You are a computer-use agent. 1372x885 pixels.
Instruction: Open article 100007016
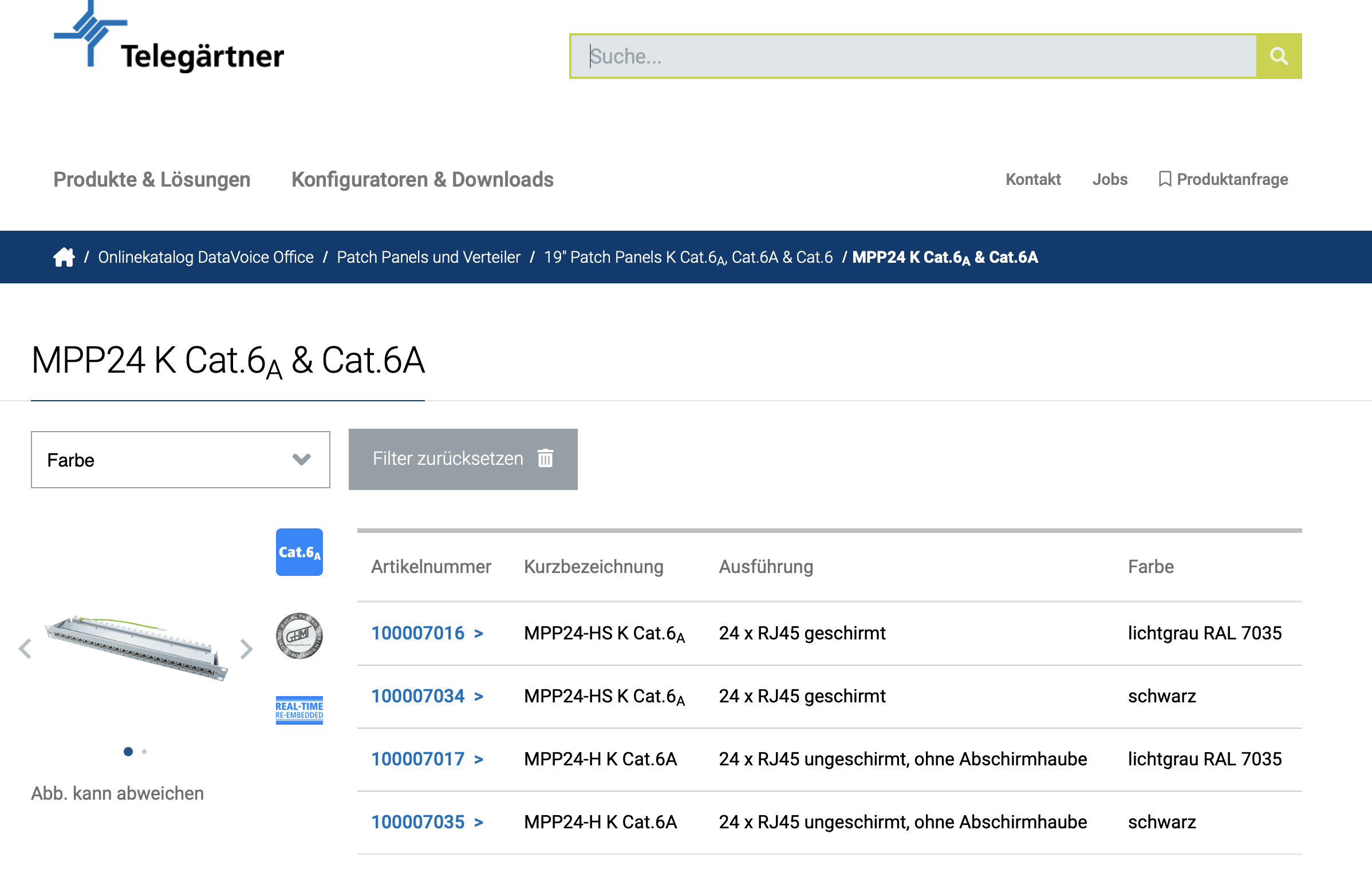pos(427,633)
